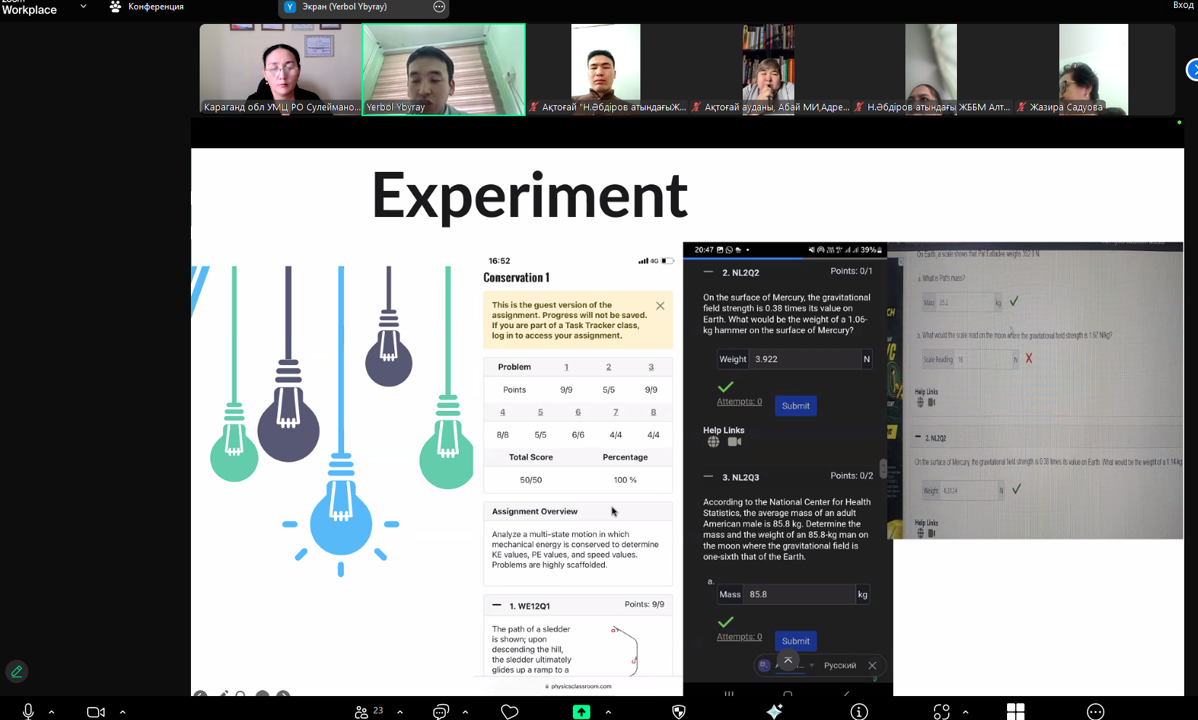Click Submit button under the Weight field
Viewport: 1198px width, 720px height.
(x=796, y=405)
